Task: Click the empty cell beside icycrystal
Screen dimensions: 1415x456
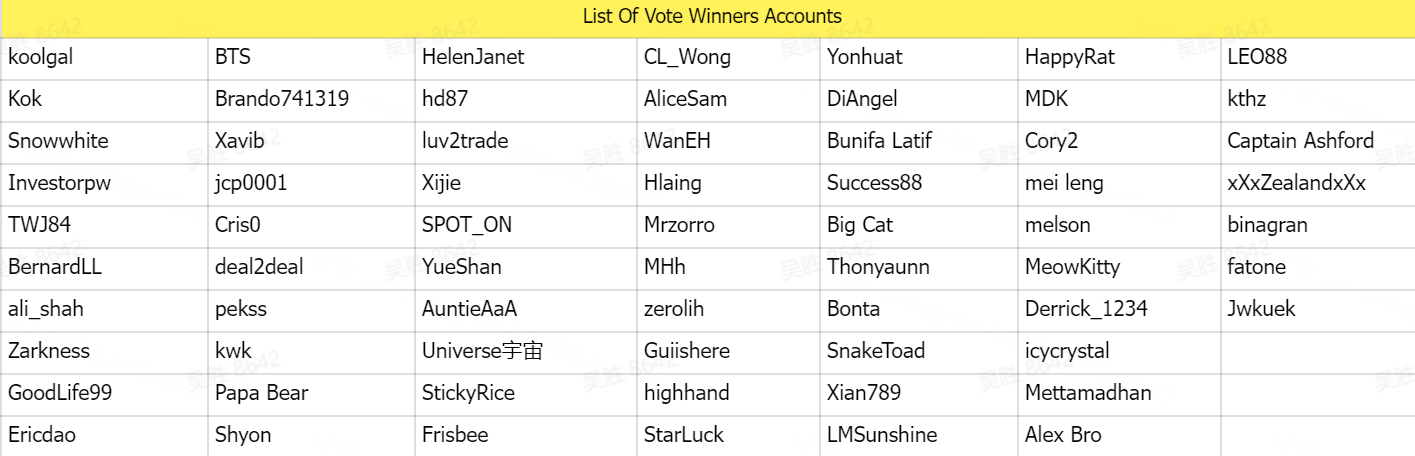Action: [x=1316, y=352]
